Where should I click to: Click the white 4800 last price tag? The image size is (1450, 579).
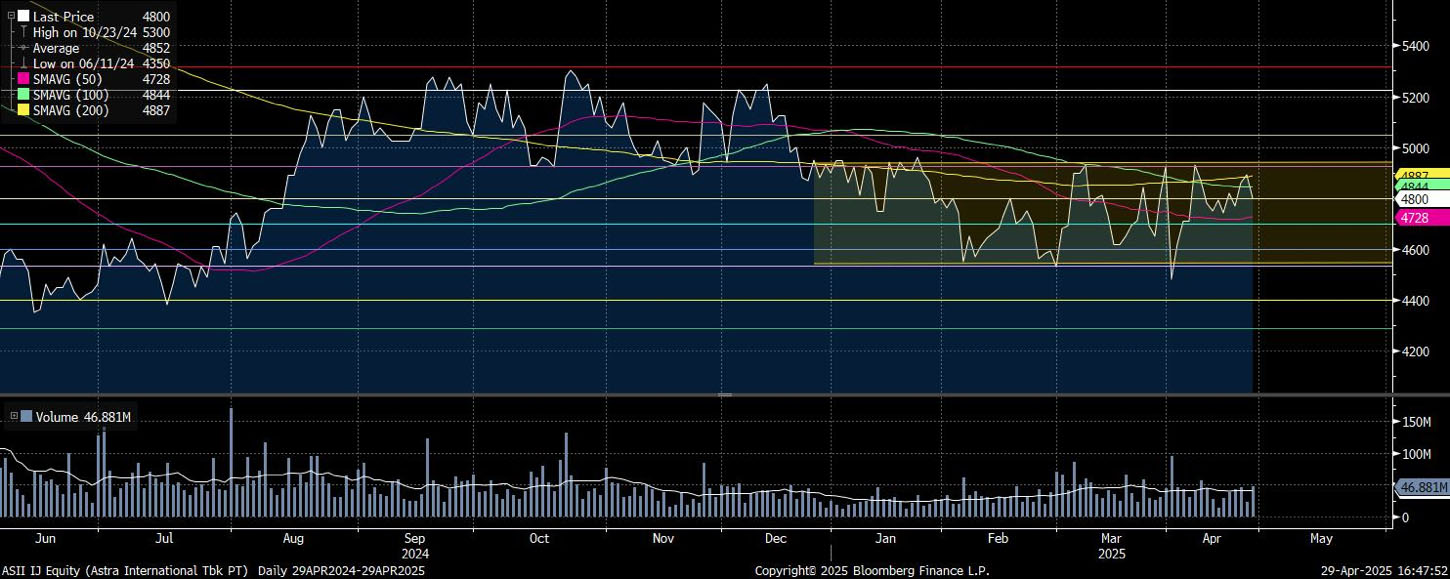pyautogui.click(x=1420, y=200)
